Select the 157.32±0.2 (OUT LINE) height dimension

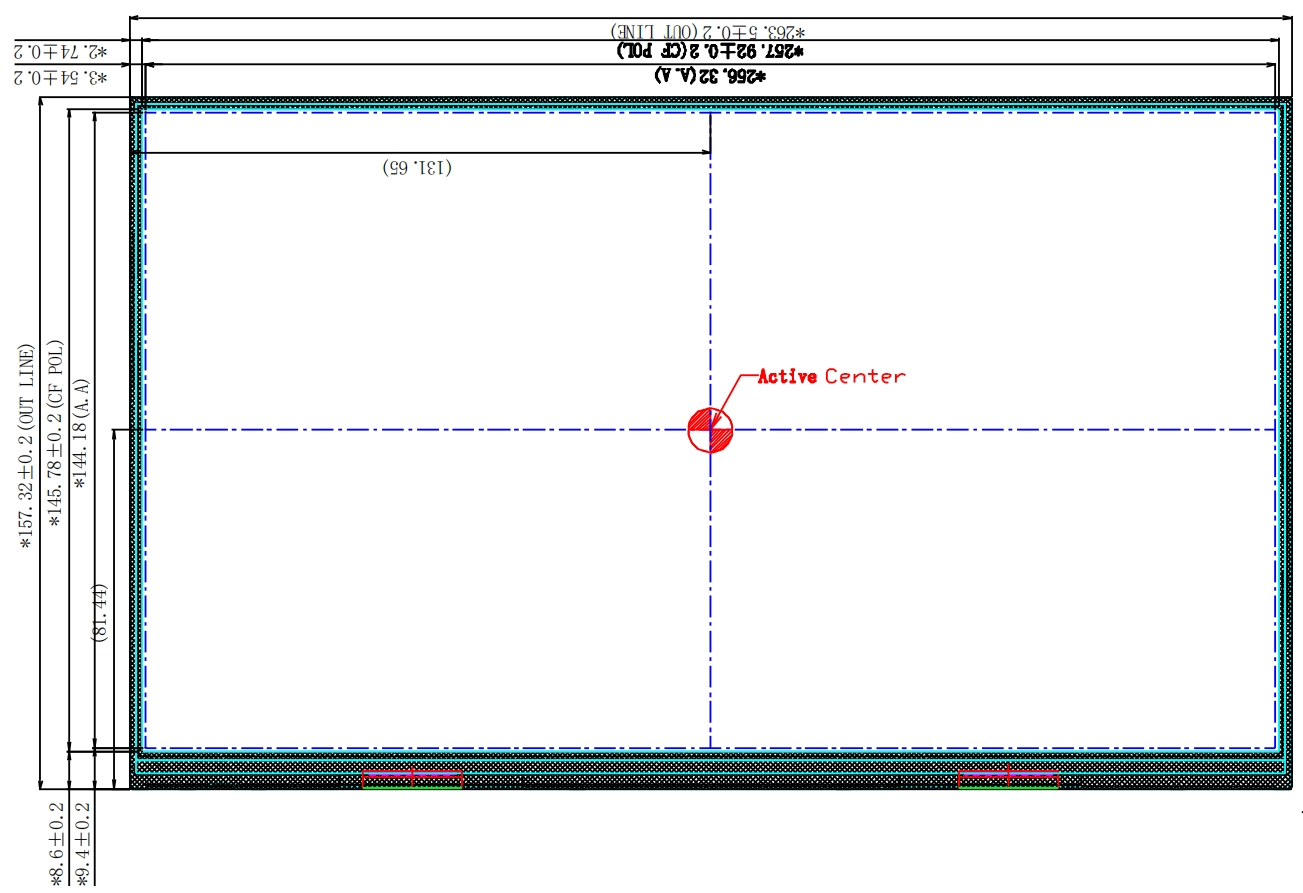[27, 446]
